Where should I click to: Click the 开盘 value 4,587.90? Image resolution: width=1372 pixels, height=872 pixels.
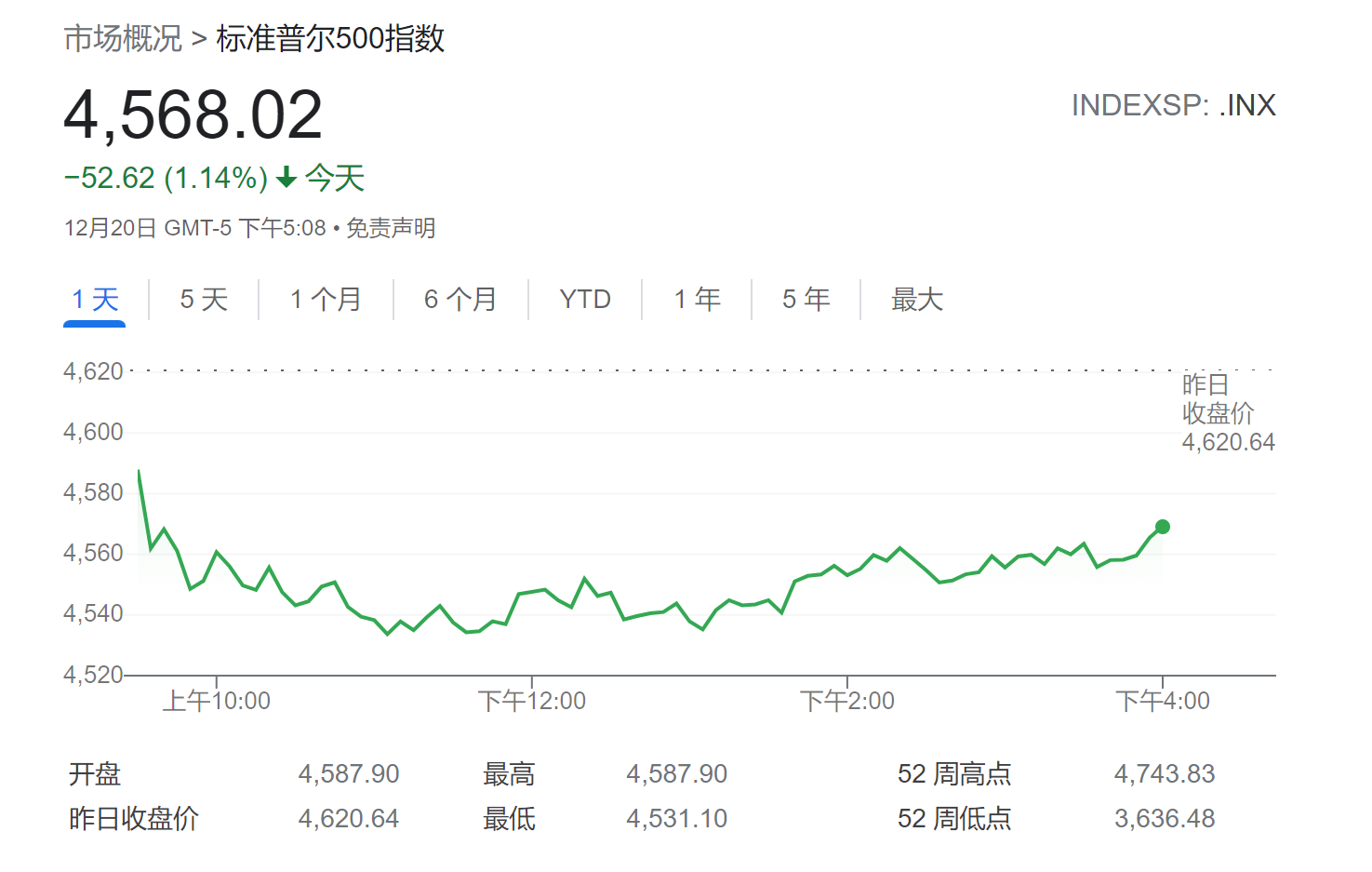(x=349, y=773)
